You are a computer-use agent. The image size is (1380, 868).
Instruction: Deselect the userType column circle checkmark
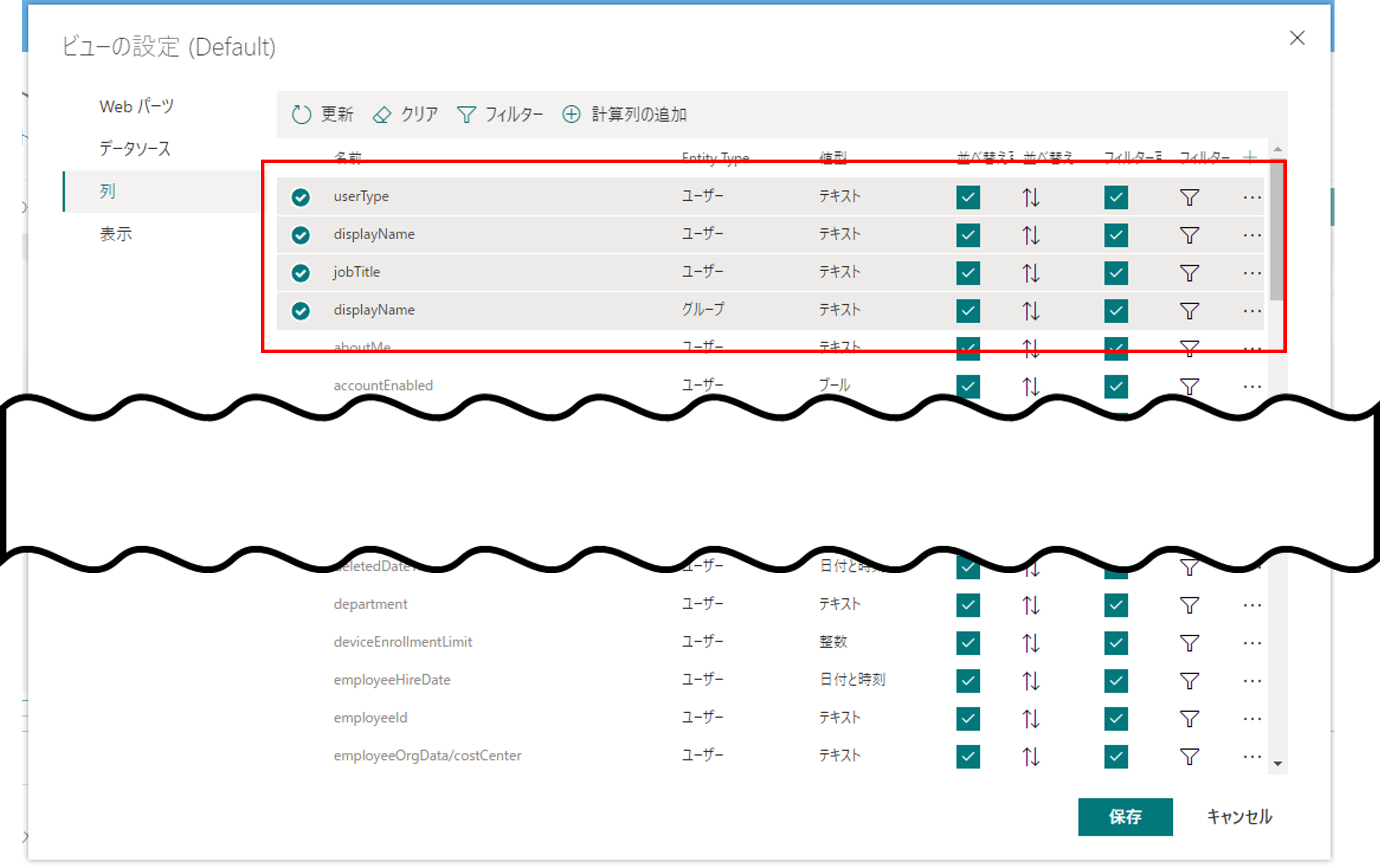pyautogui.click(x=301, y=197)
